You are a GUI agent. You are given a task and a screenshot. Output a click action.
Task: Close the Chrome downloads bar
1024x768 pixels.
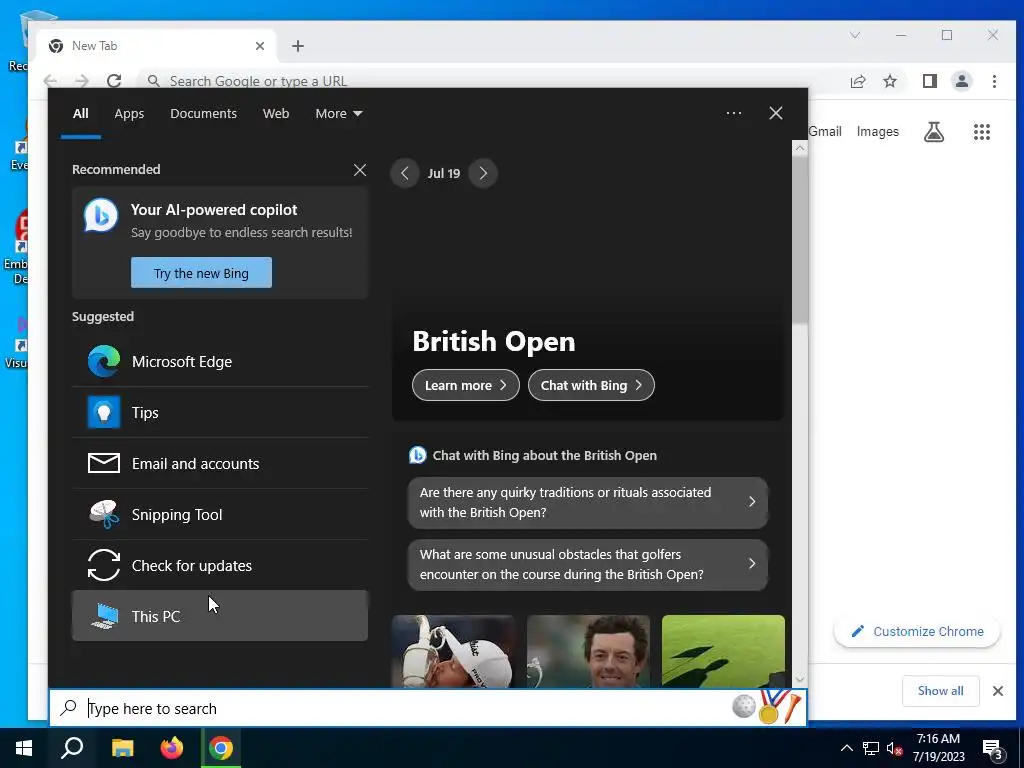coord(997,691)
